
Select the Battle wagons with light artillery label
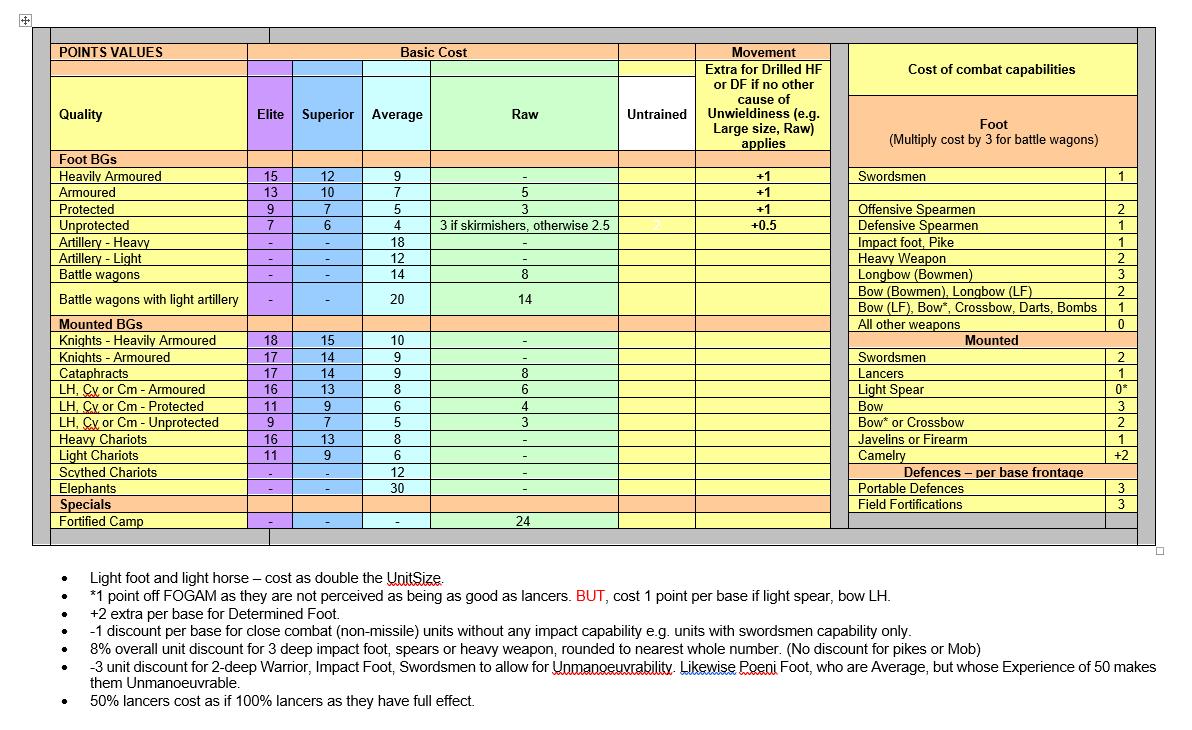tap(149, 299)
